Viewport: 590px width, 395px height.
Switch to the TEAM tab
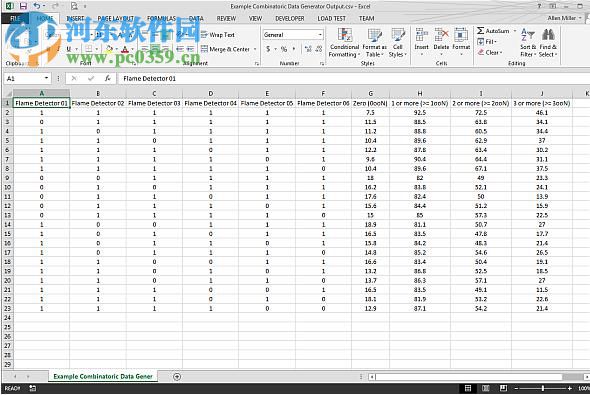click(366, 18)
